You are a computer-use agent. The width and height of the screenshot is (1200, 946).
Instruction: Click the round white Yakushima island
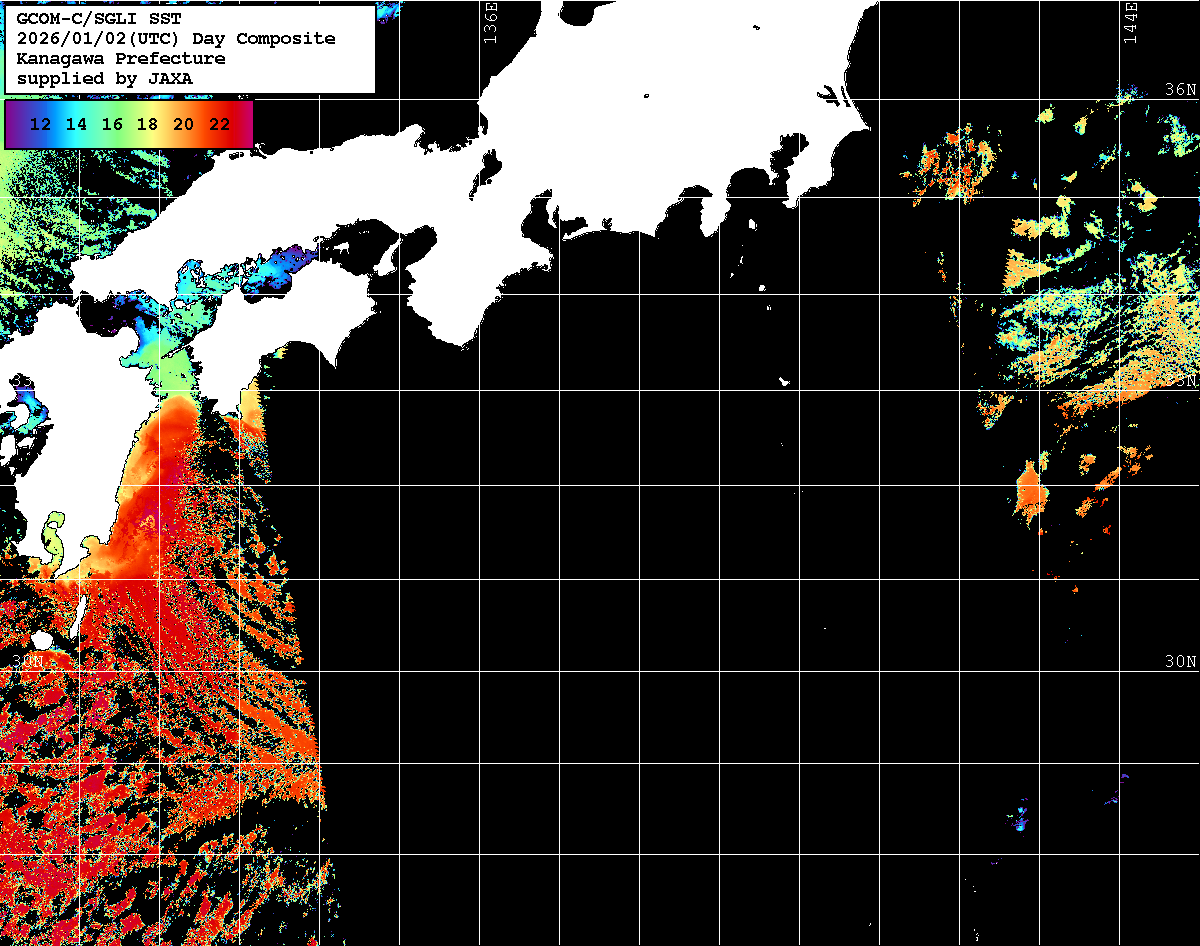(41, 639)
